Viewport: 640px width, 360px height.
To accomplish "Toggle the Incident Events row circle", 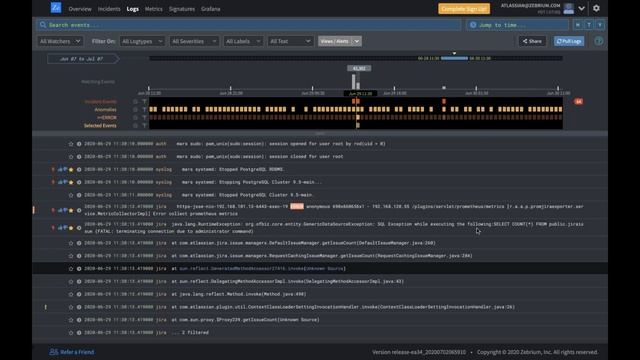I will [135, 102].
